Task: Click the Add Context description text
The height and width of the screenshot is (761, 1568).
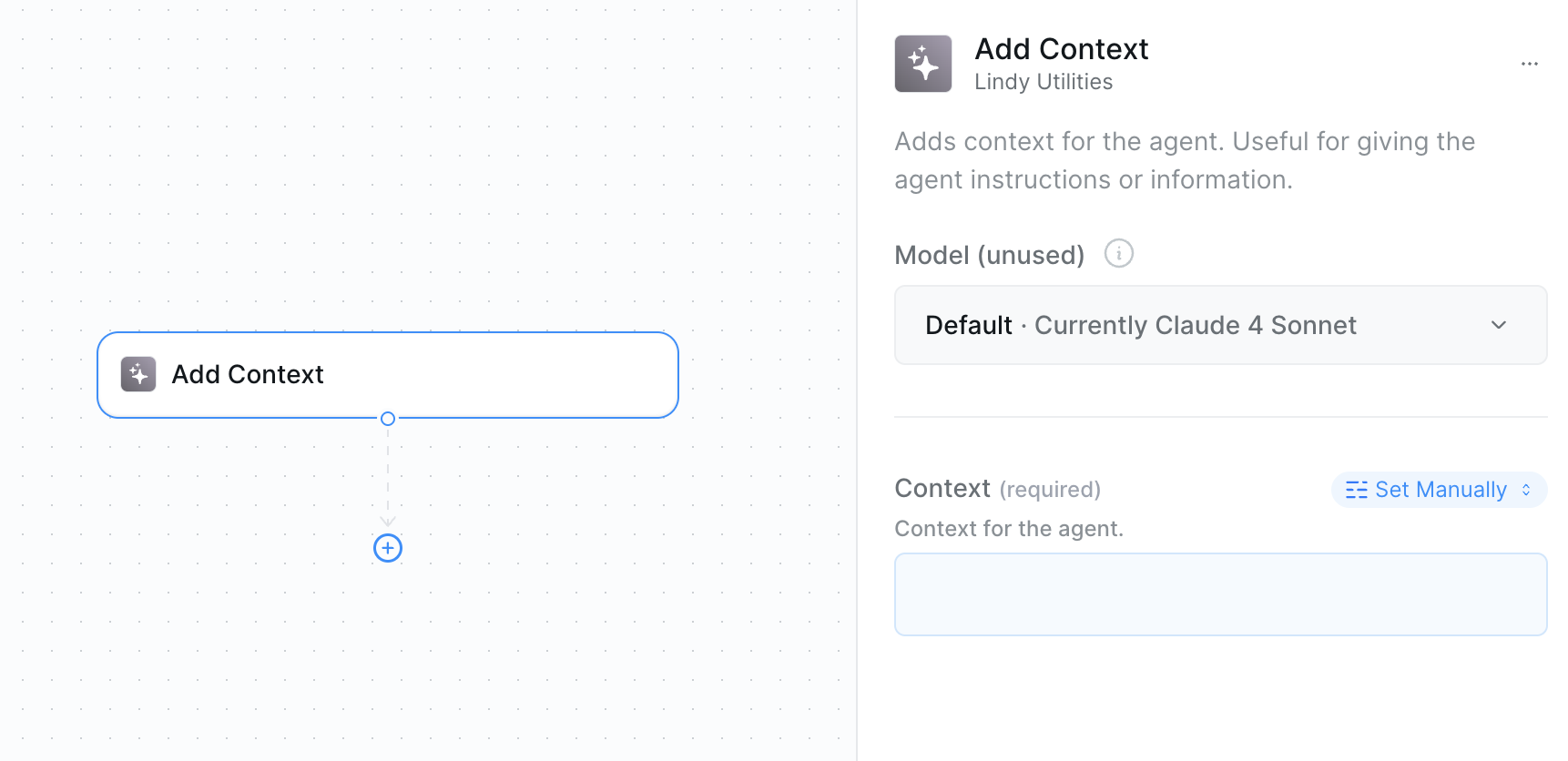Action: [x=1184, y=160]
